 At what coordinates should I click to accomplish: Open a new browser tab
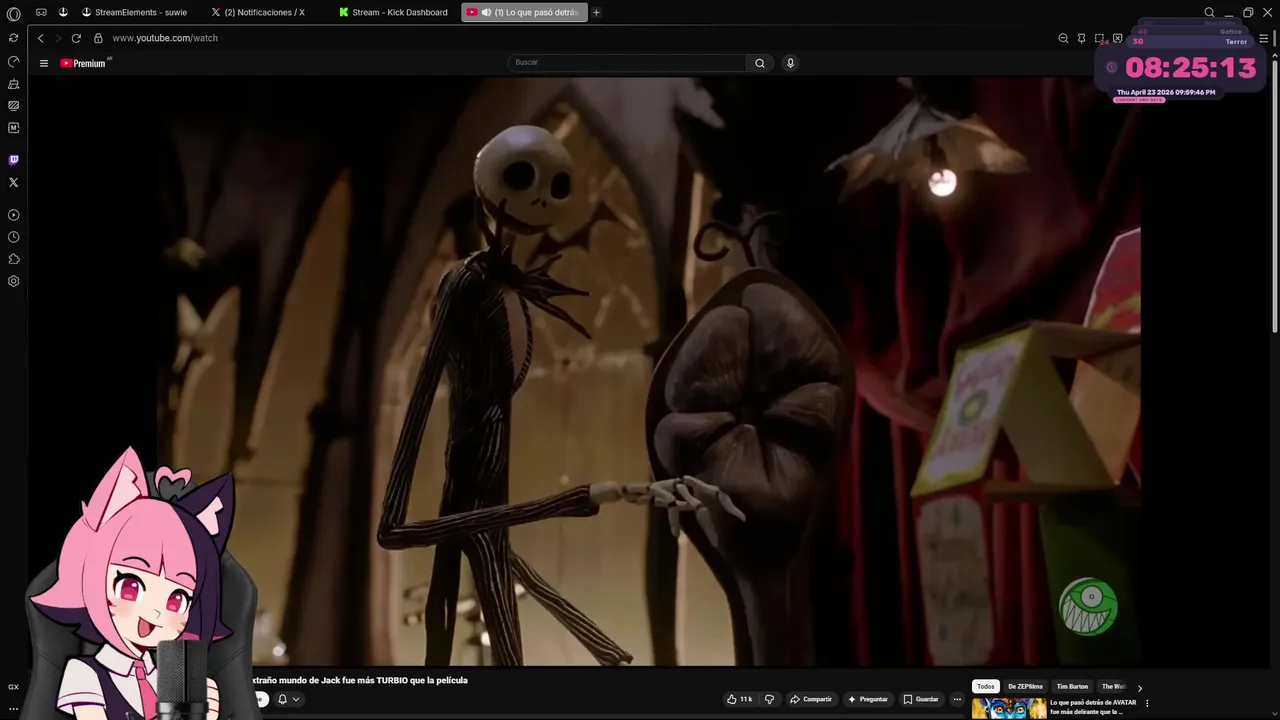(x=596, y=12)
